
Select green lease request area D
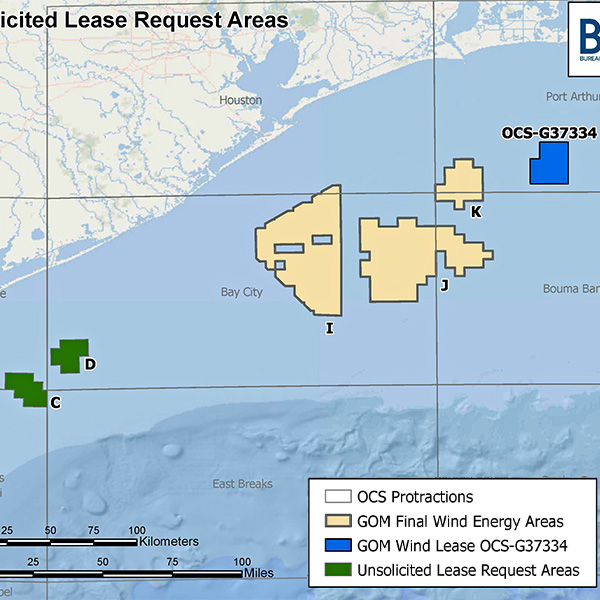tap(69, 355)
